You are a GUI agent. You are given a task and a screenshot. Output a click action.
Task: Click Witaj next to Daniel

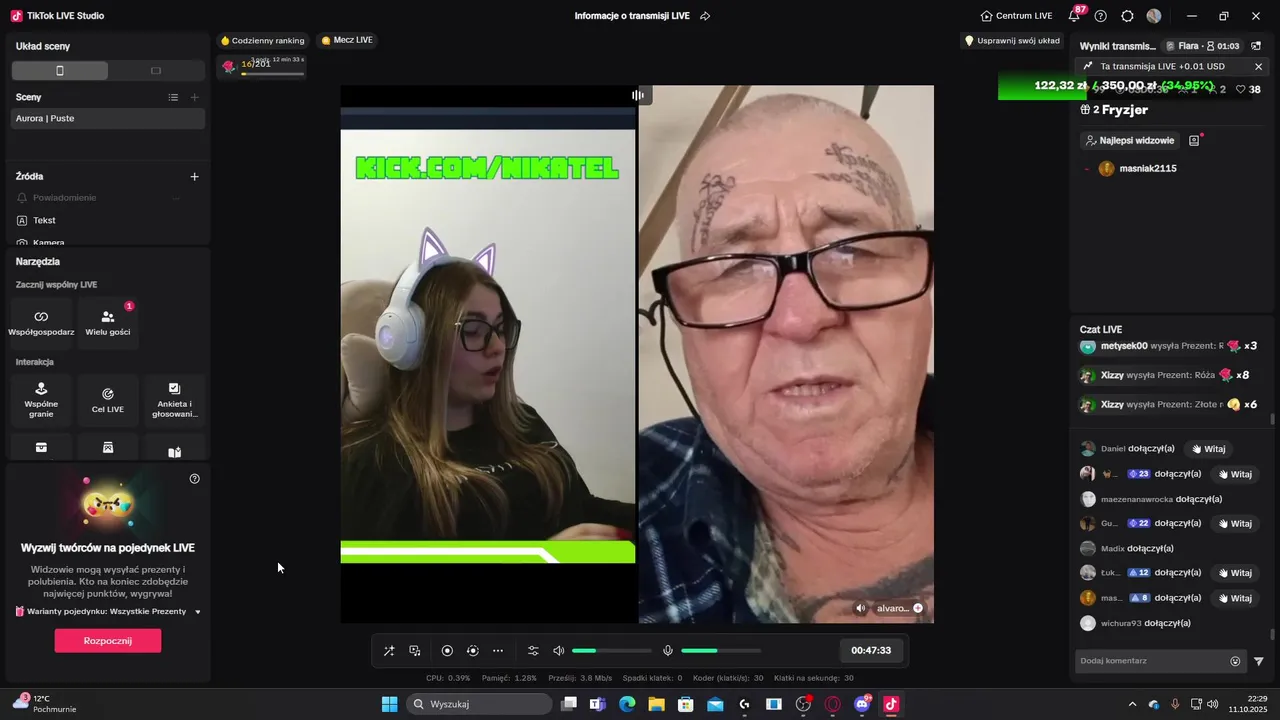[x=1209, y=449]
